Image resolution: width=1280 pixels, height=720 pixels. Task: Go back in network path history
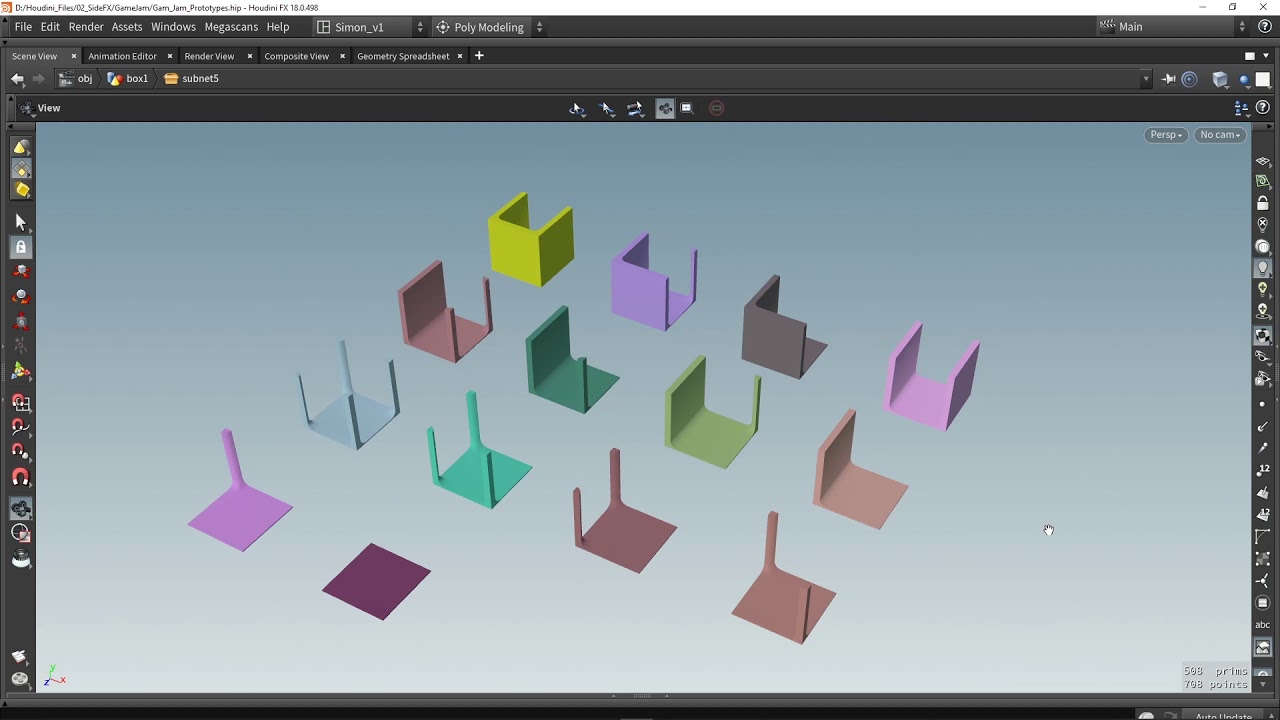(17, 79)
